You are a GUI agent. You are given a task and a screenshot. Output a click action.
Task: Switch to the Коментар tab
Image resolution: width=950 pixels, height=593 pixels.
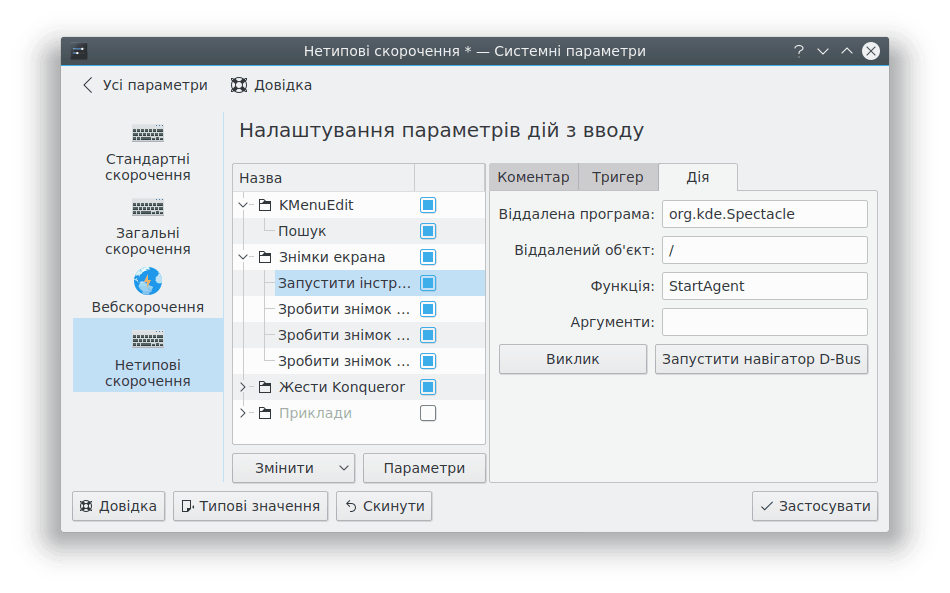(x=533, y=177)
